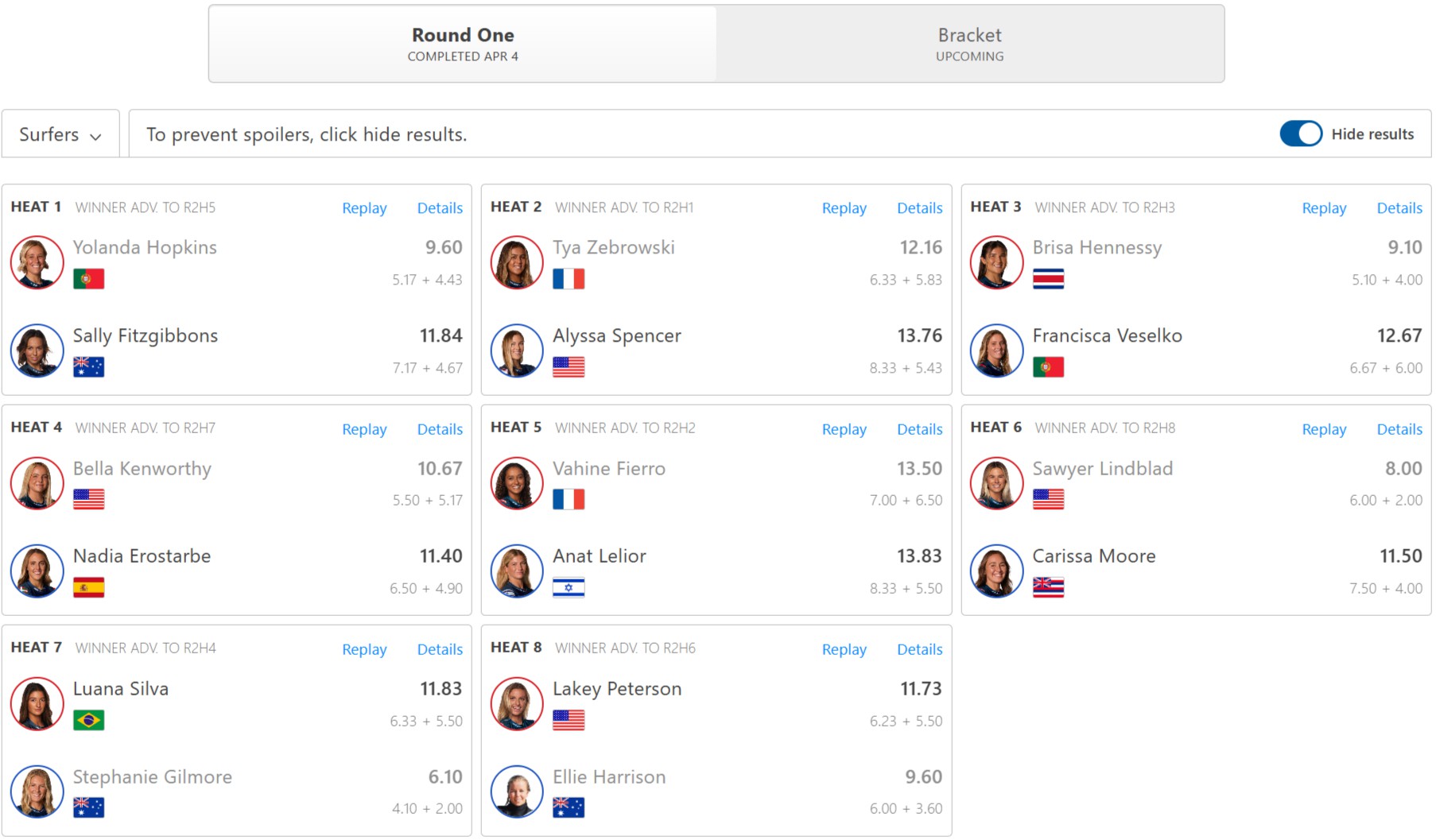Open Francisca Veselko's surfer name link
This screenshot has height=840, width=1436.
(1107, 336)
